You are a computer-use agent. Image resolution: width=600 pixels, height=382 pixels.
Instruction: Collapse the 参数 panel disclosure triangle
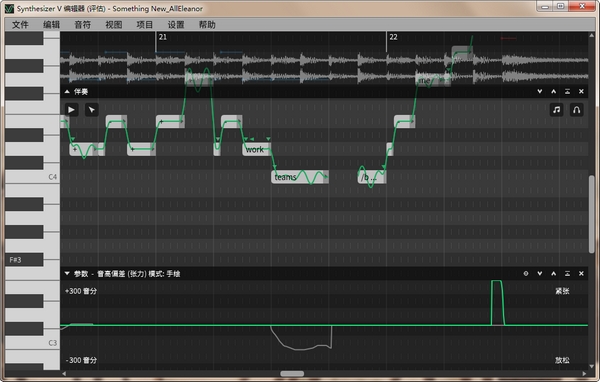(67, 274)
